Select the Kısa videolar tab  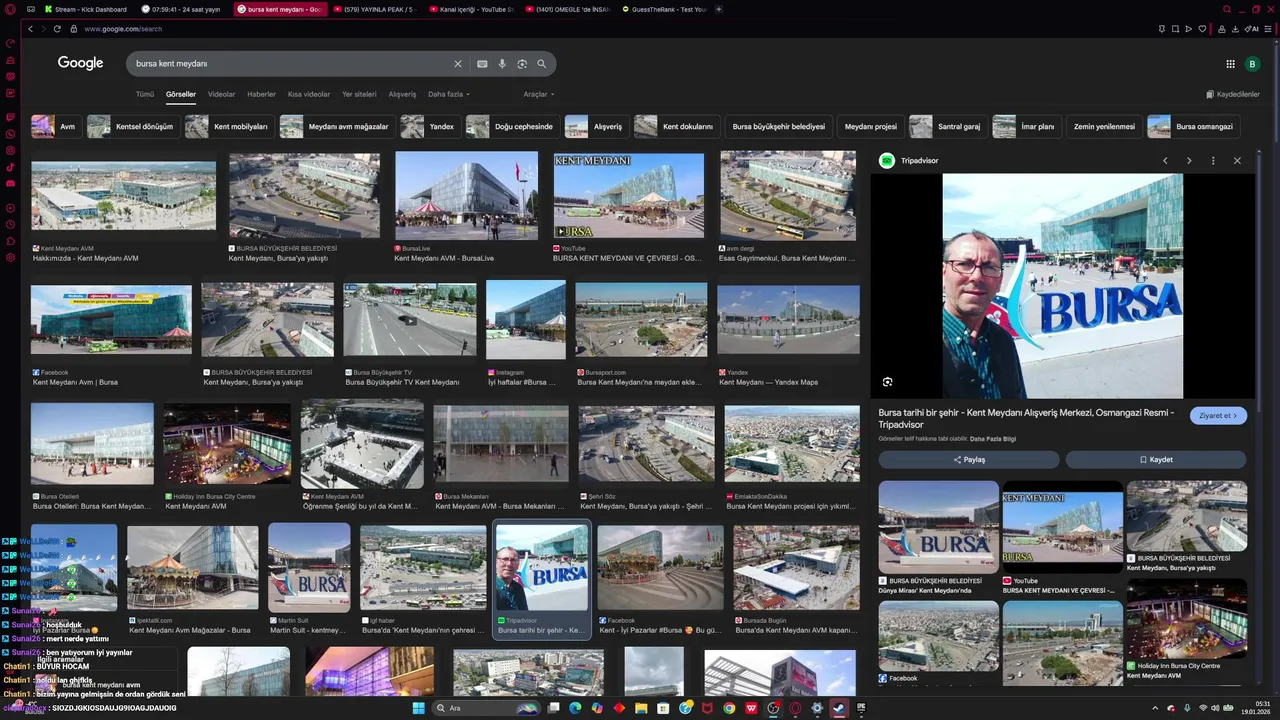pyautogui.click(x=309, y=94)
